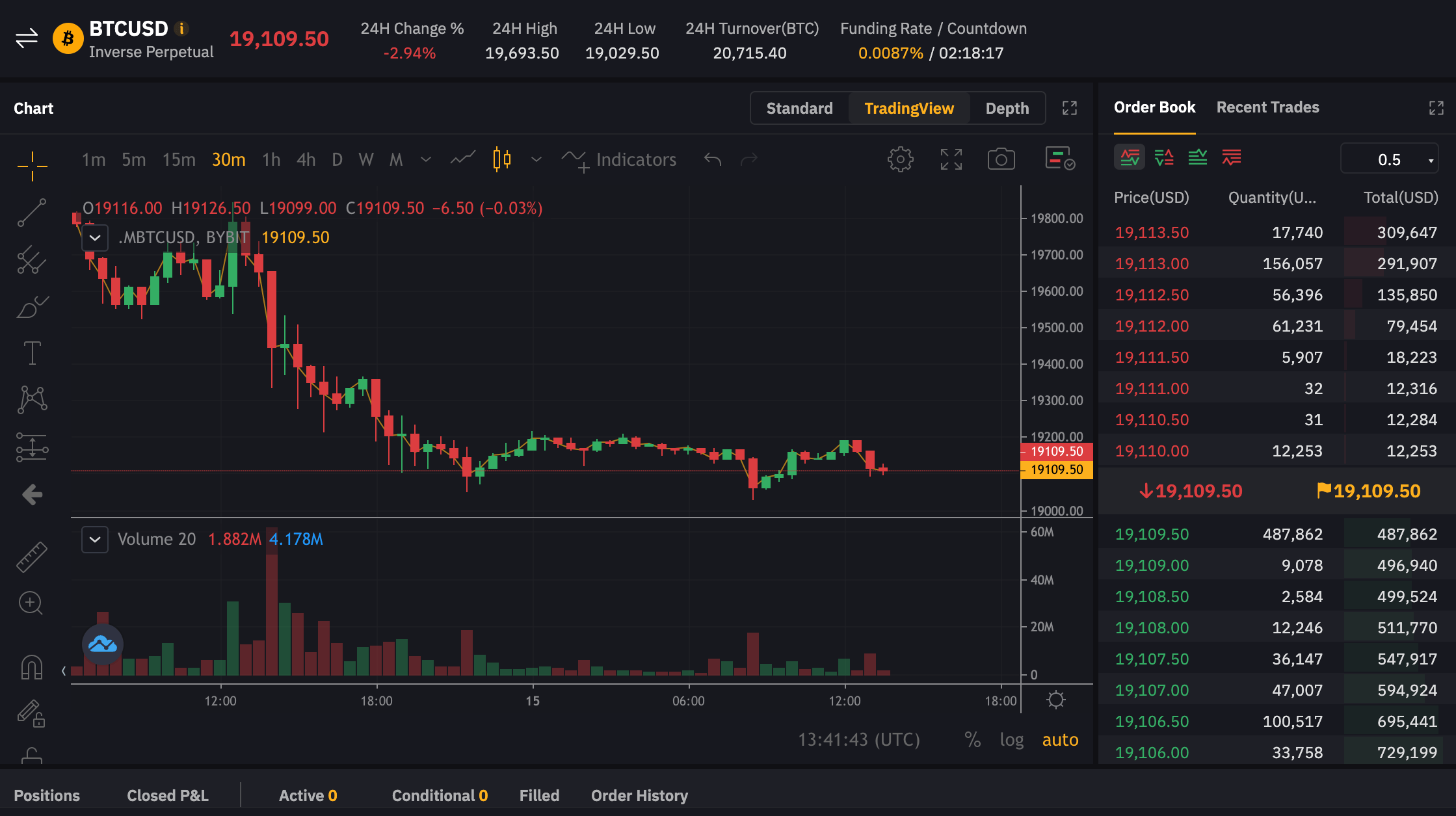The image size is (1456, 816).
Task: Open chart settings gear
Action: click(x=901, y=159)
